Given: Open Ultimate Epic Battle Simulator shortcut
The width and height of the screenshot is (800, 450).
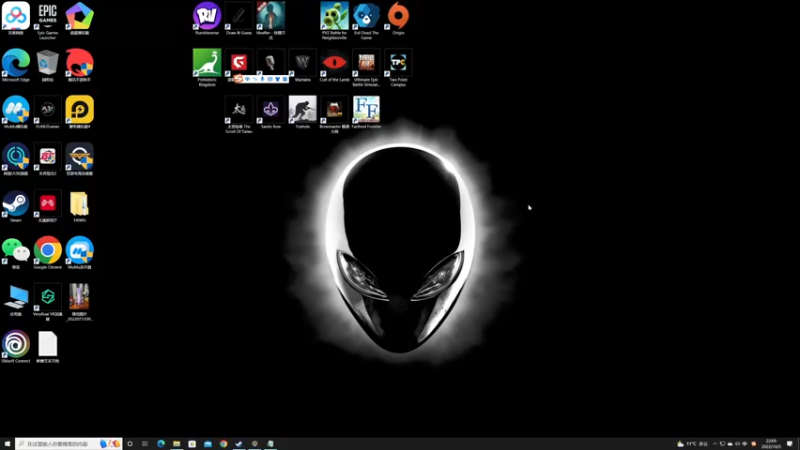Looking at the screenshot, I should tap(366, 67).
